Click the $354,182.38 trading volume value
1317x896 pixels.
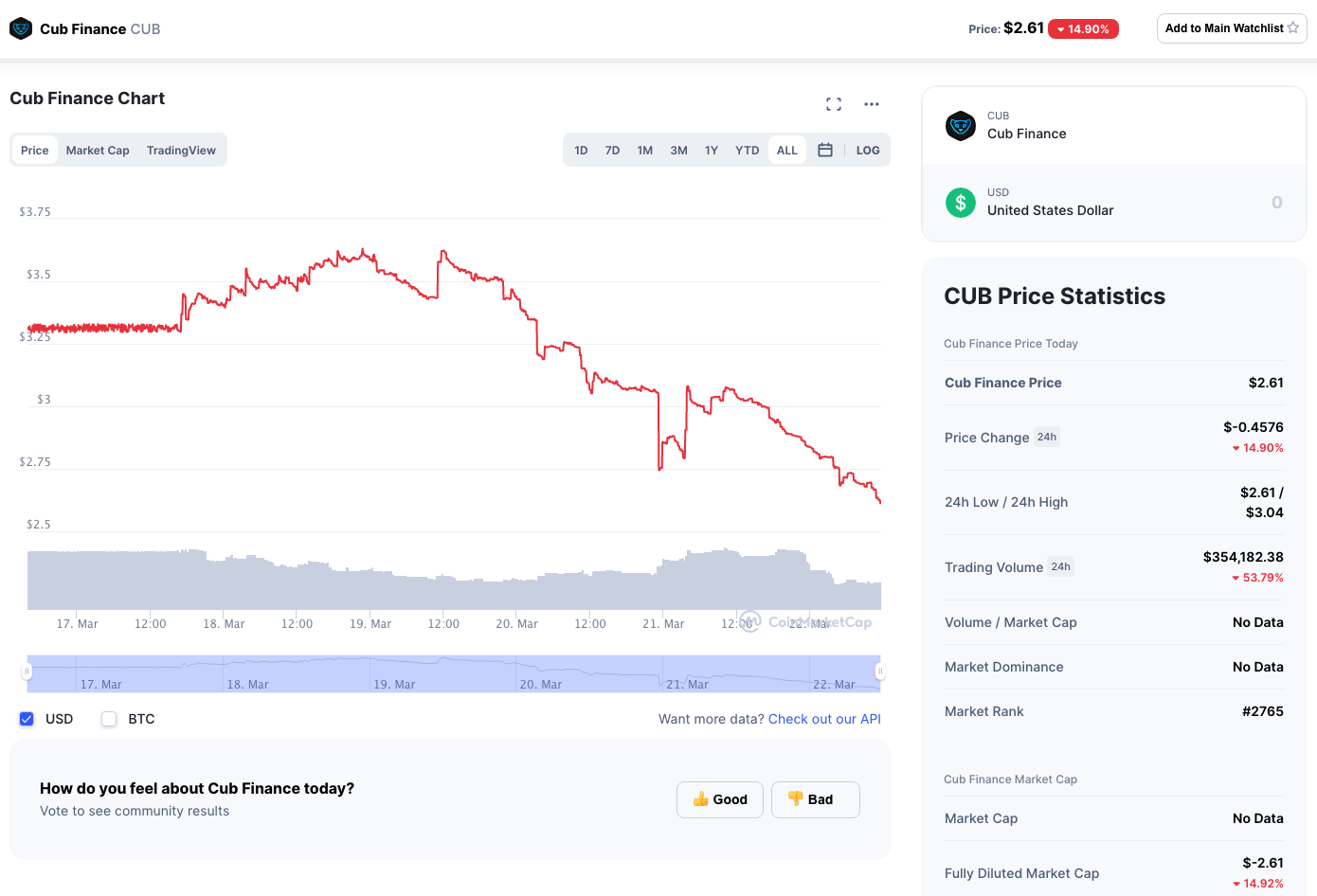(1243, 557)
